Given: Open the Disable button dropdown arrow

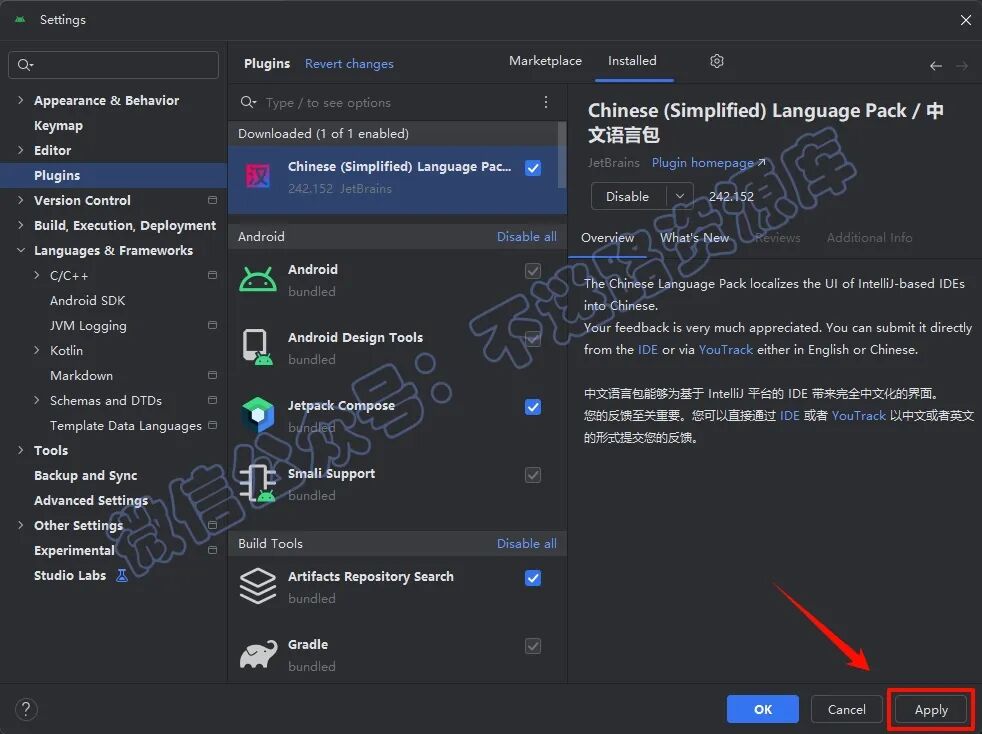Looking at the screenshot, I should pyautogui.click(x=680, y=196).
